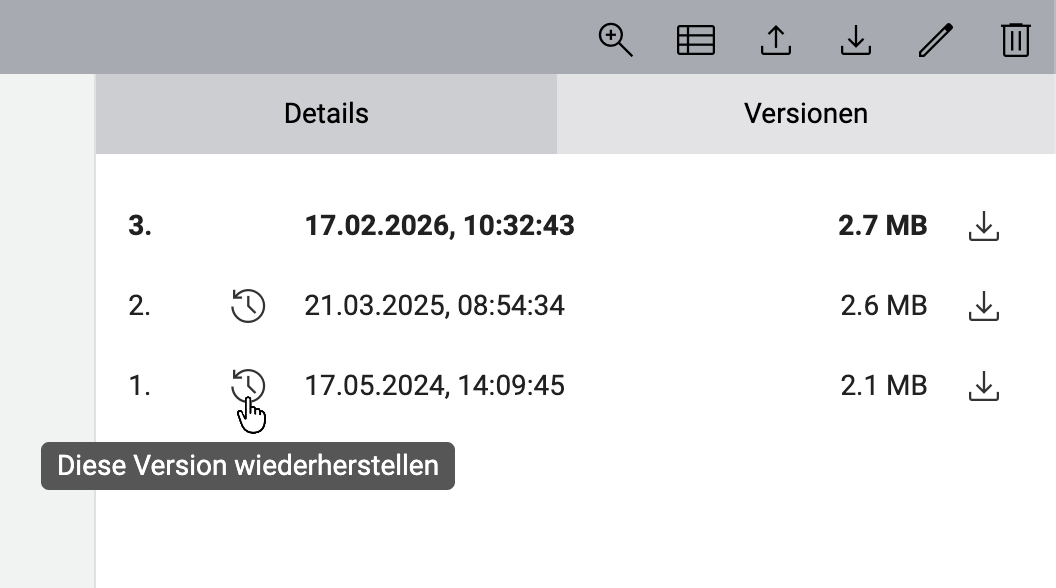1056x588 pixels.
Task: Select the timestamp '17.05.2024, 14:09:45'
Action: [435, 385]
